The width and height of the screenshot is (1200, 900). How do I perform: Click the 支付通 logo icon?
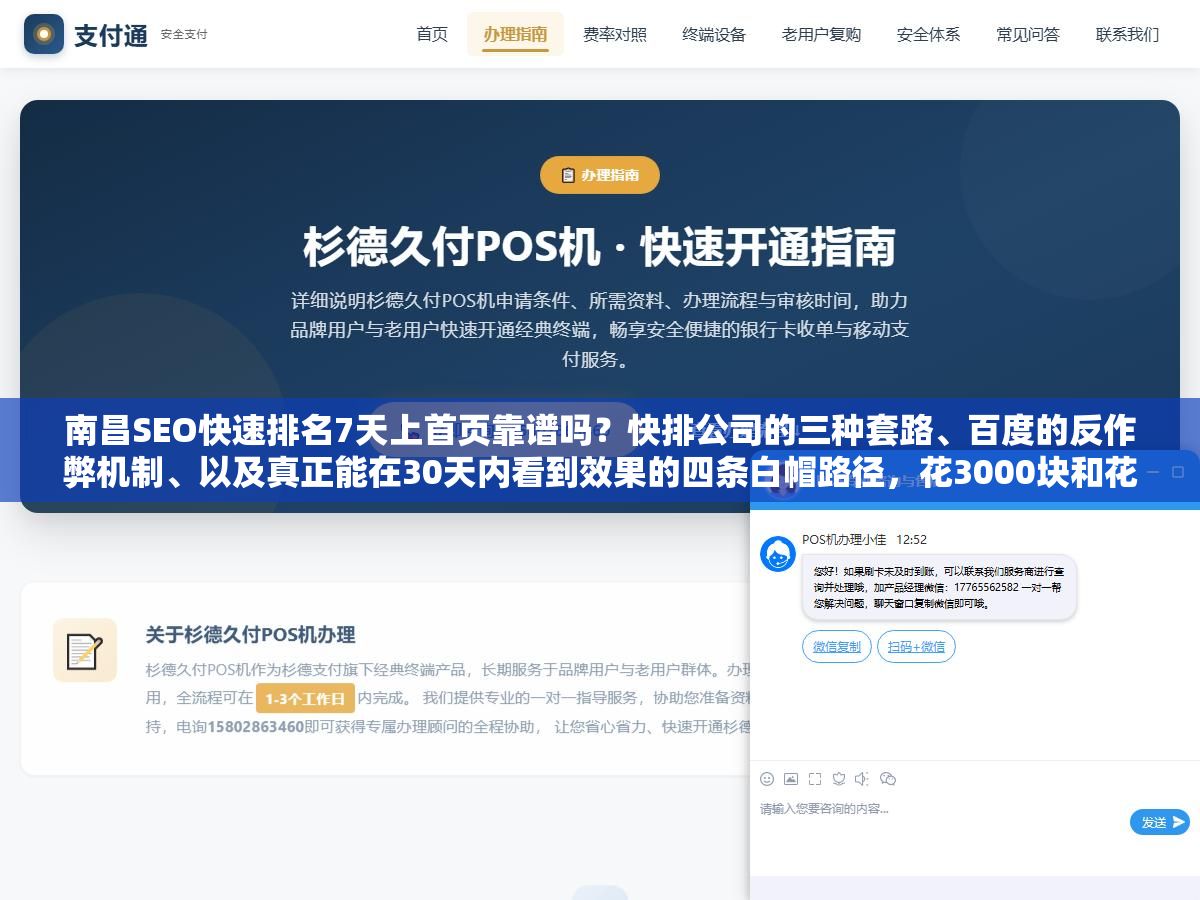click(x=44, y=34)
